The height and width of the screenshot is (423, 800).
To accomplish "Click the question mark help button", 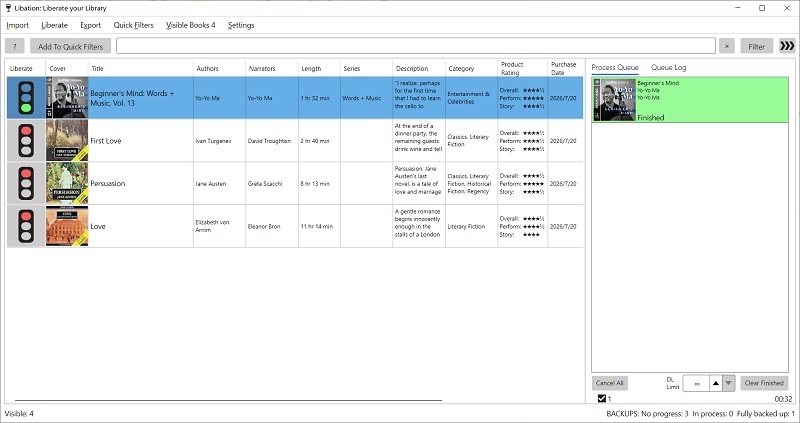I will 15,46.
